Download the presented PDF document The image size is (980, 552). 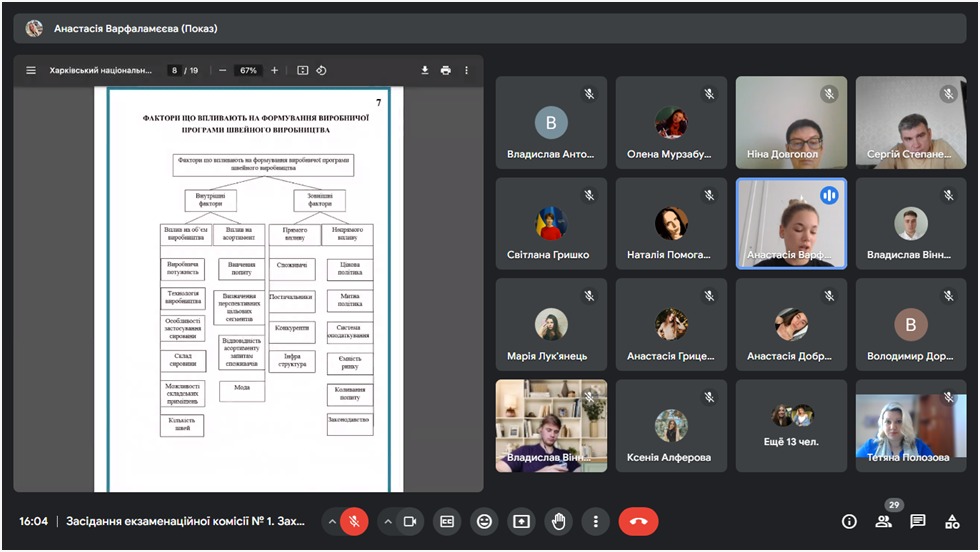425,71
